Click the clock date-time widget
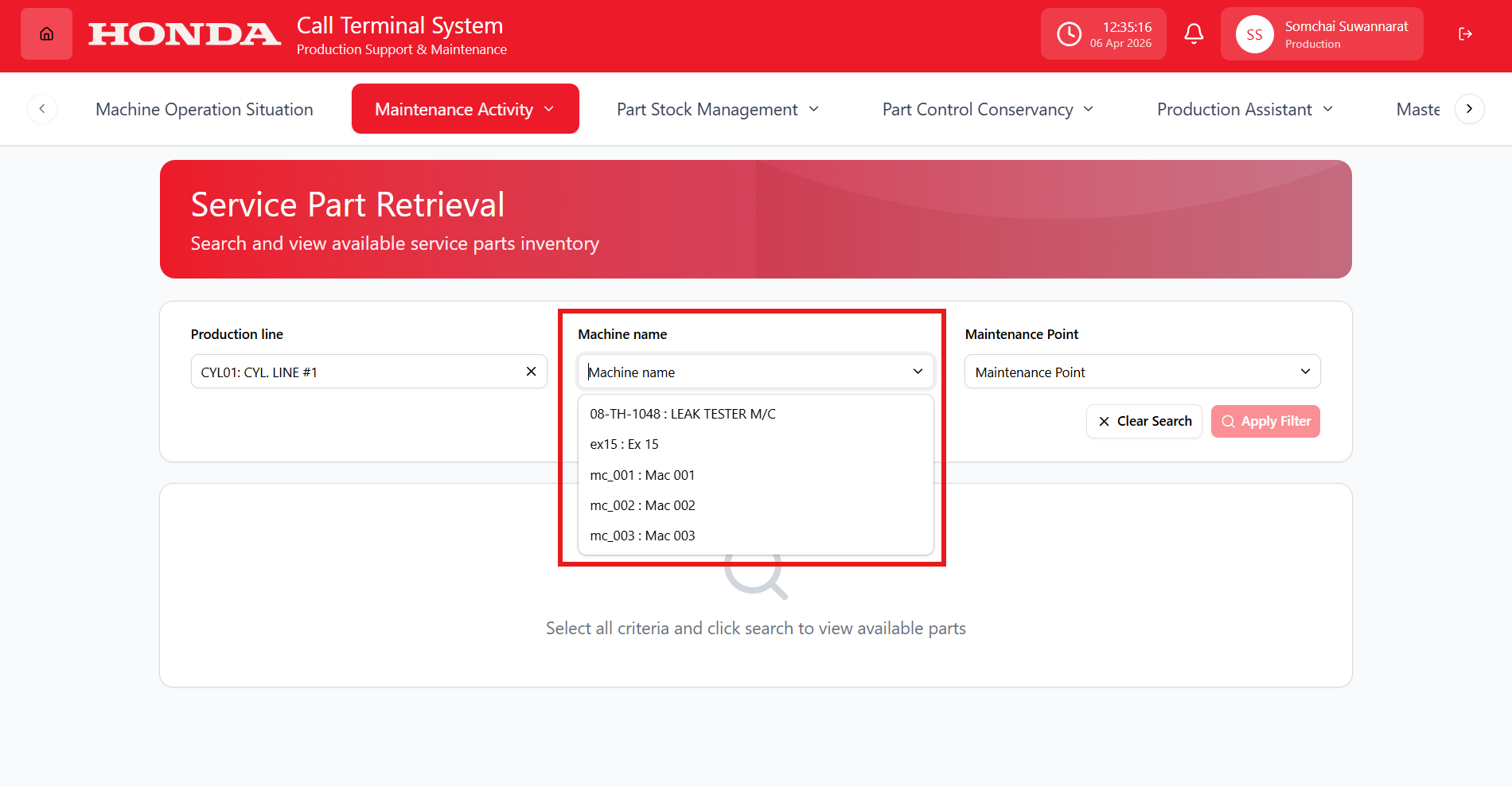This screenshot has width=1512, height=787. [x=1103, y=34]
